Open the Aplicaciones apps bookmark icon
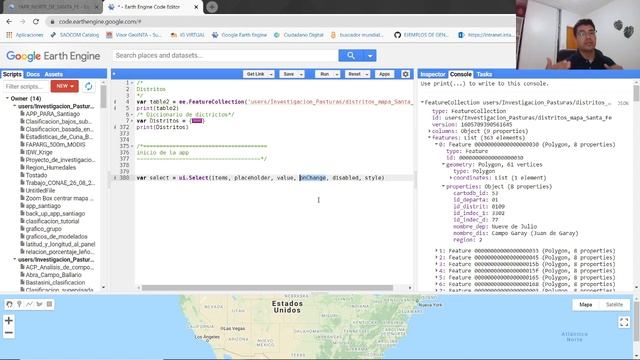 click(x=9, y=35)
